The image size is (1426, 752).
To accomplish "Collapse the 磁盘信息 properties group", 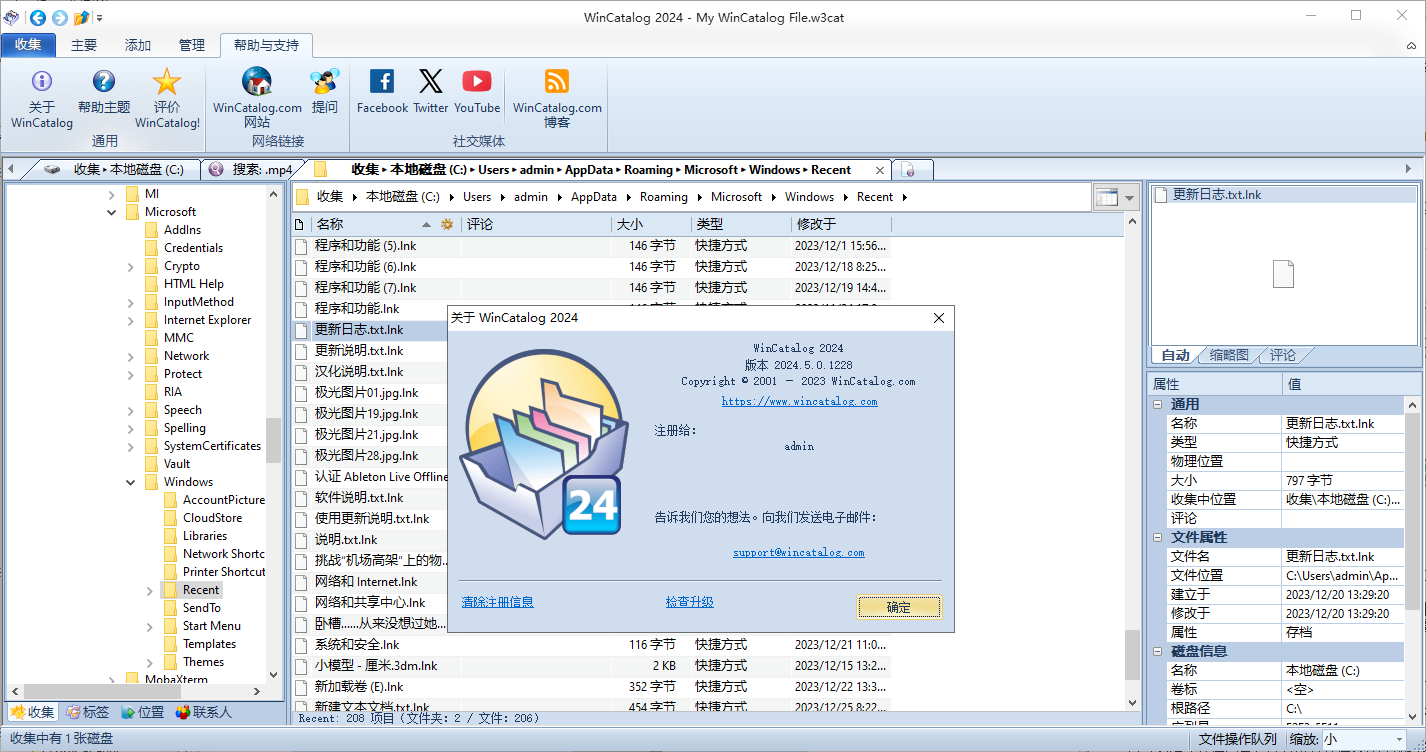I will tap(1158, 651).
